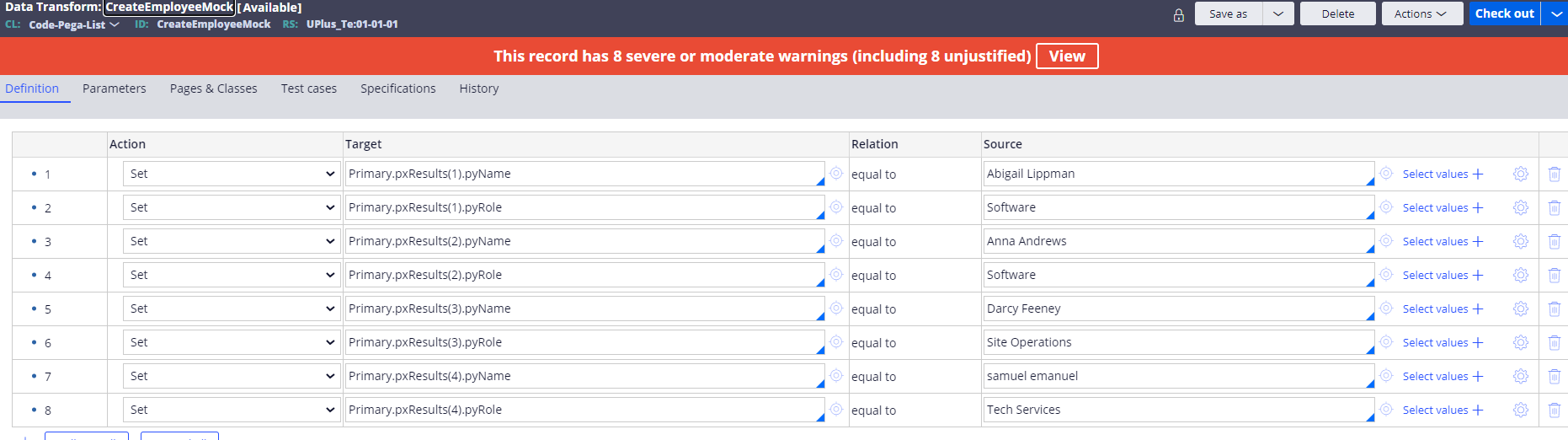Open gear settings for row 7 samuel emanuel

(x=1521, y=376)
